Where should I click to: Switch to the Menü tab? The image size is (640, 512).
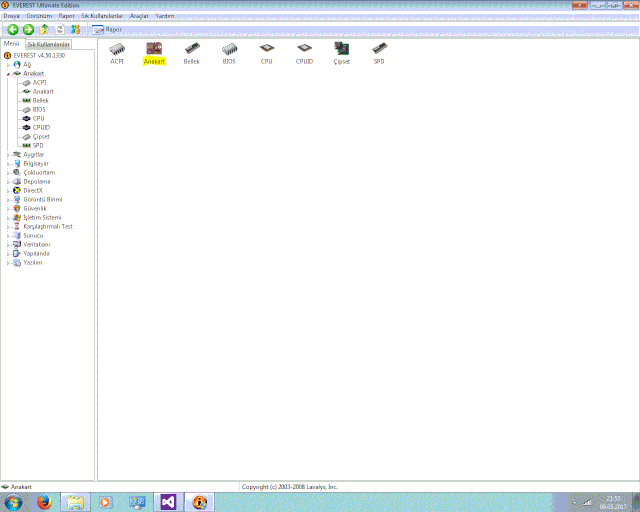11,43
